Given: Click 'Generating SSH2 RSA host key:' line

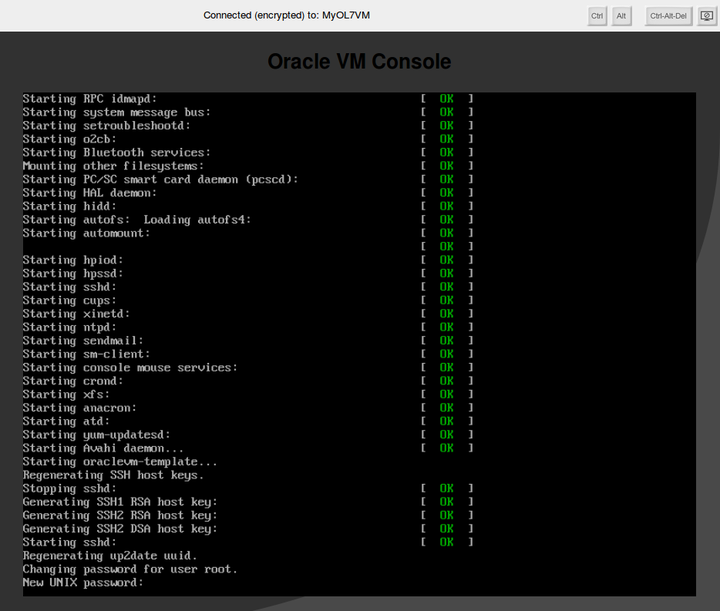Looking at the screenshot, I should pos(120,516).
